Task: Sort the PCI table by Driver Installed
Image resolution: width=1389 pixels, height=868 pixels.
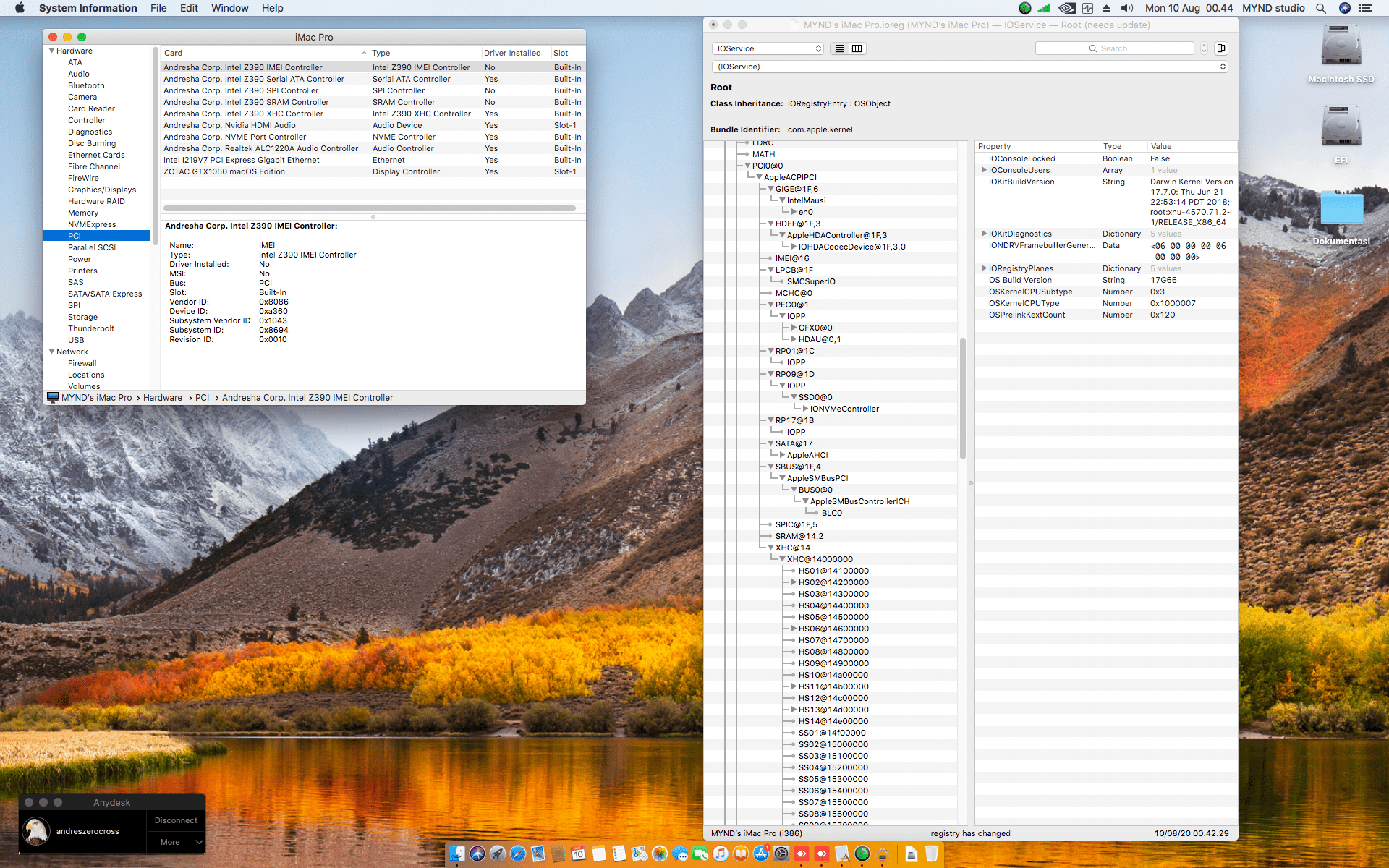Action: (512, 53)
